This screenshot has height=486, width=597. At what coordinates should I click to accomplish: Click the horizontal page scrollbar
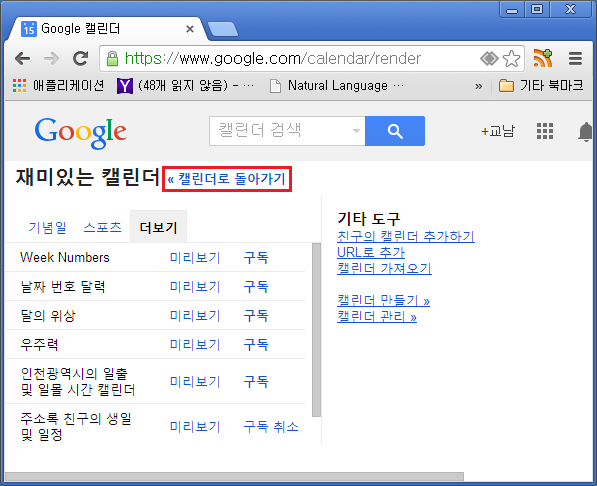click(x=235, y=476)
